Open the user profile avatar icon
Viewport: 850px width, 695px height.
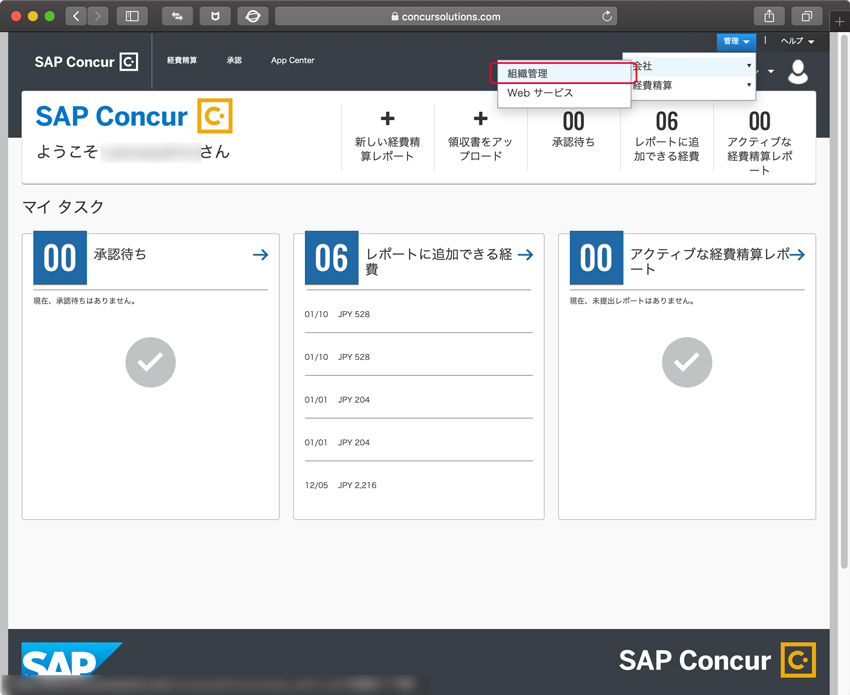point(798,72)
